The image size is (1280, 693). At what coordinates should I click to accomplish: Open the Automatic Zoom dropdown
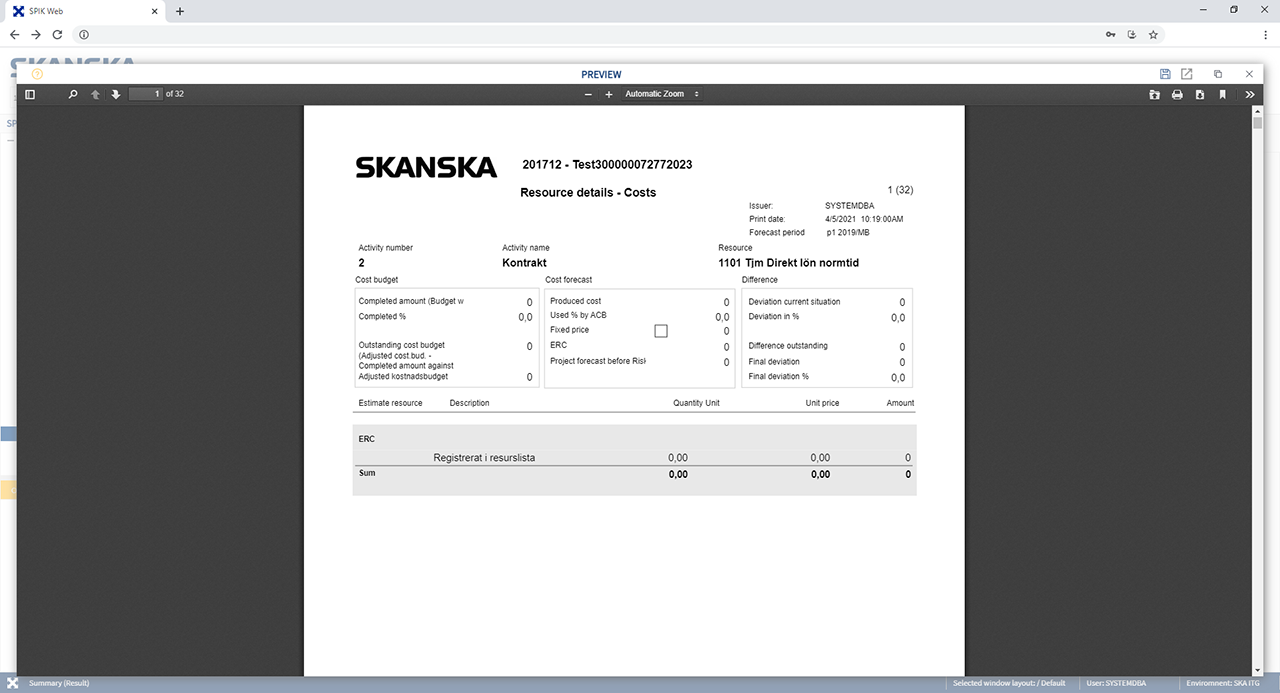point(661,94)
